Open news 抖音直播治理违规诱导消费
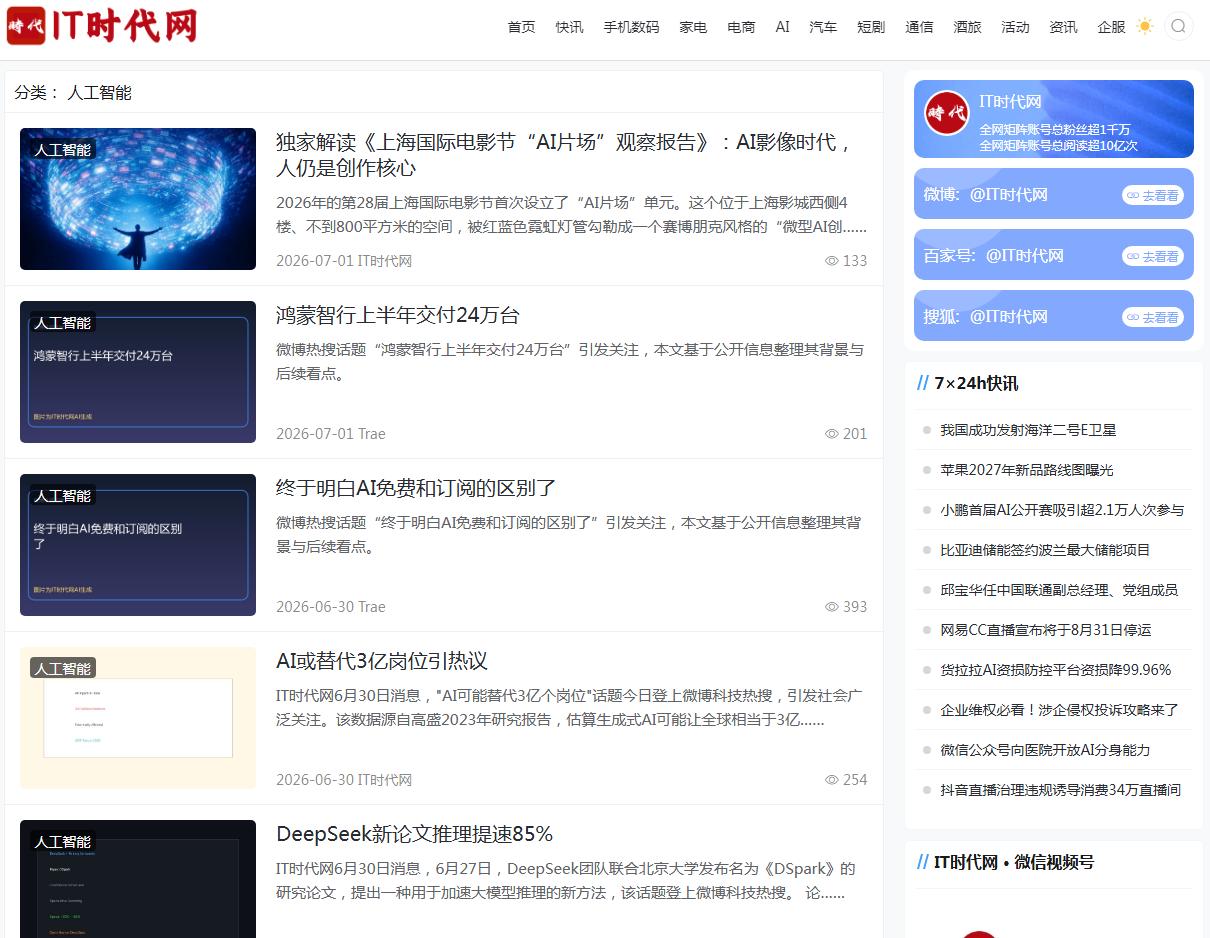Image resolution: width=1210 pixels, height=938 pixels. 1060,790
